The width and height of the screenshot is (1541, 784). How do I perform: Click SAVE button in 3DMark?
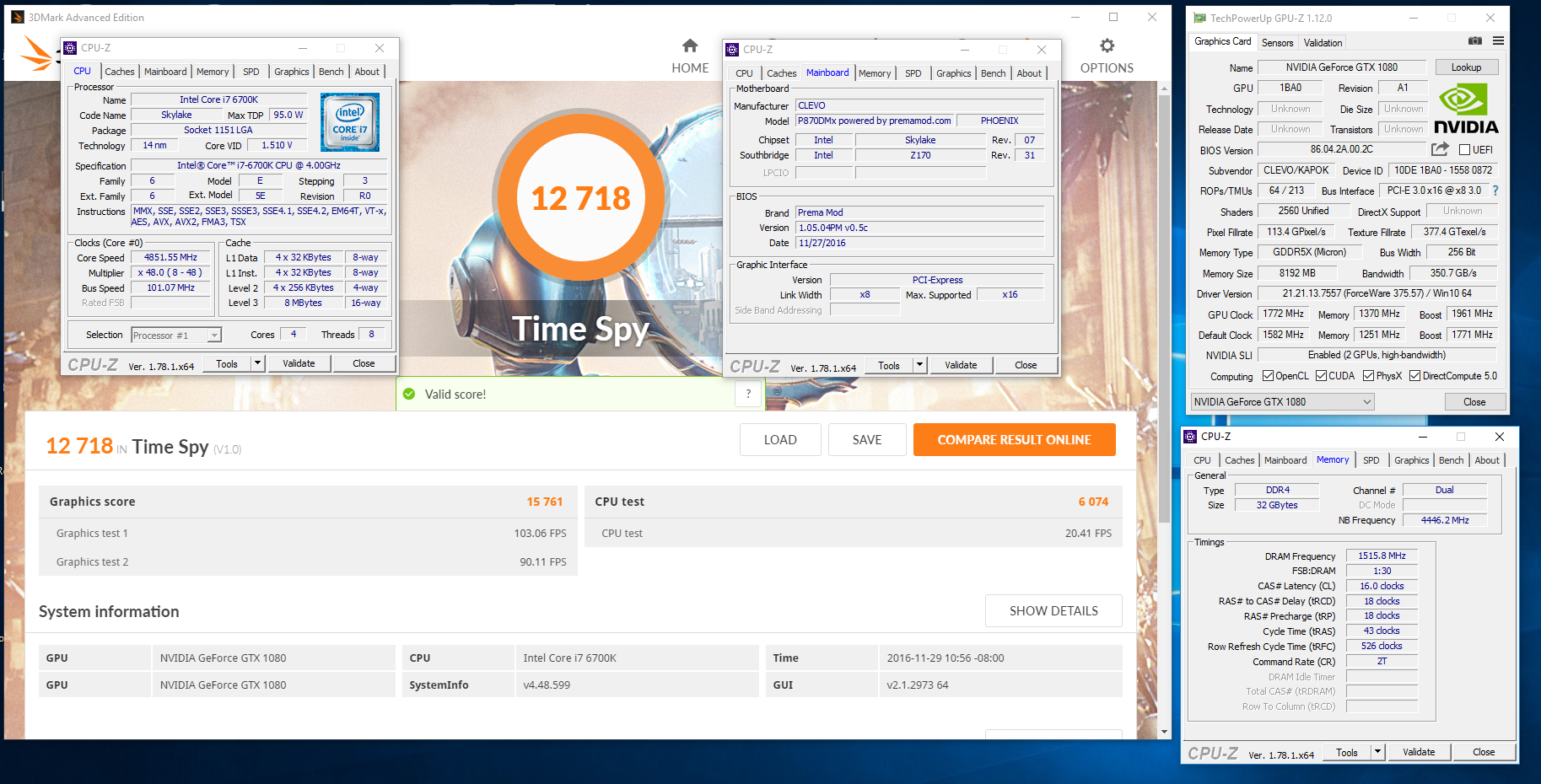(x=867, y=440)
